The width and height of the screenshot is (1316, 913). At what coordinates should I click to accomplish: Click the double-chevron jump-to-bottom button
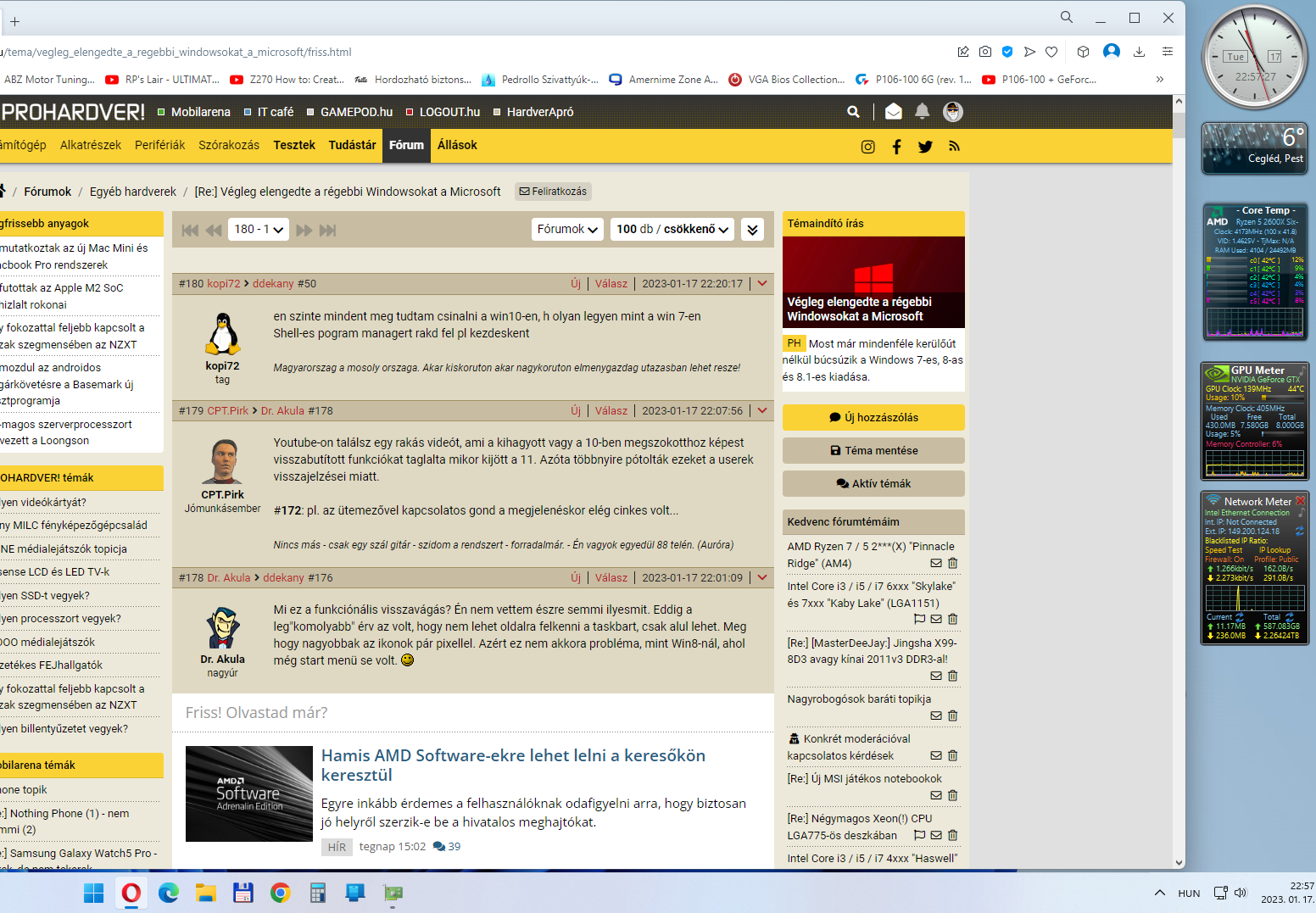752,230
